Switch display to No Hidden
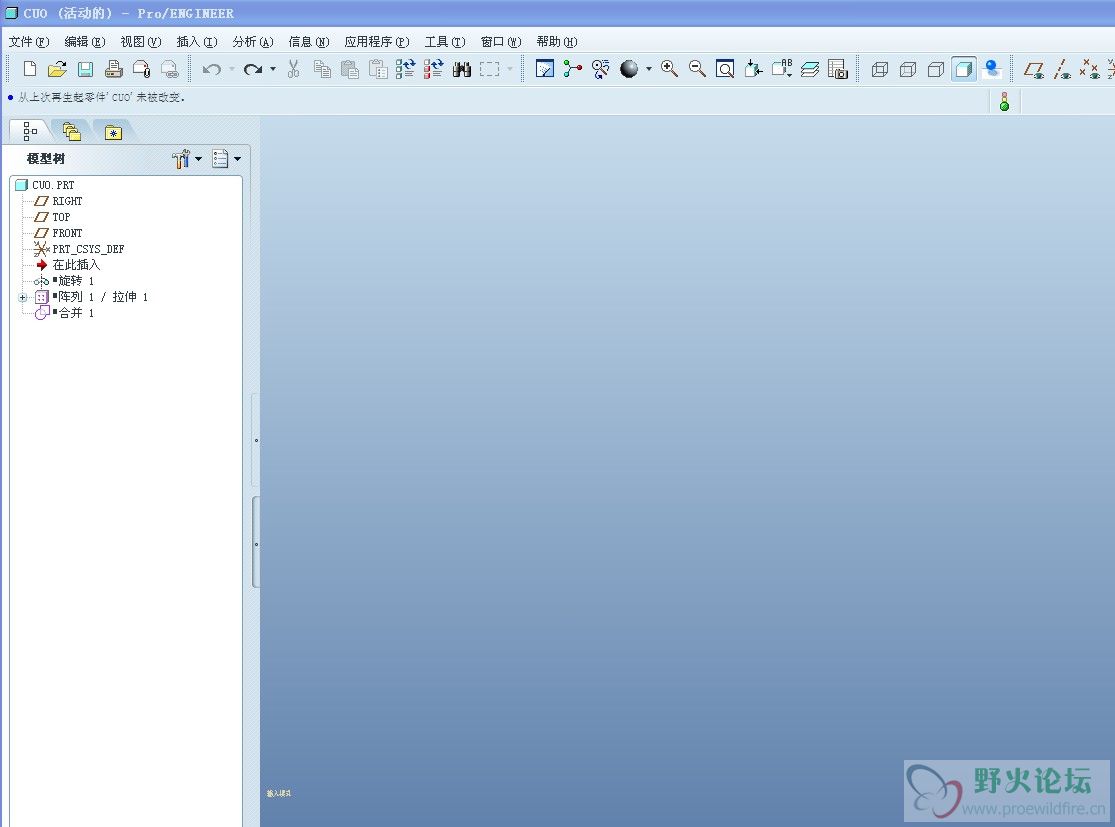 [x=936, y=69]
